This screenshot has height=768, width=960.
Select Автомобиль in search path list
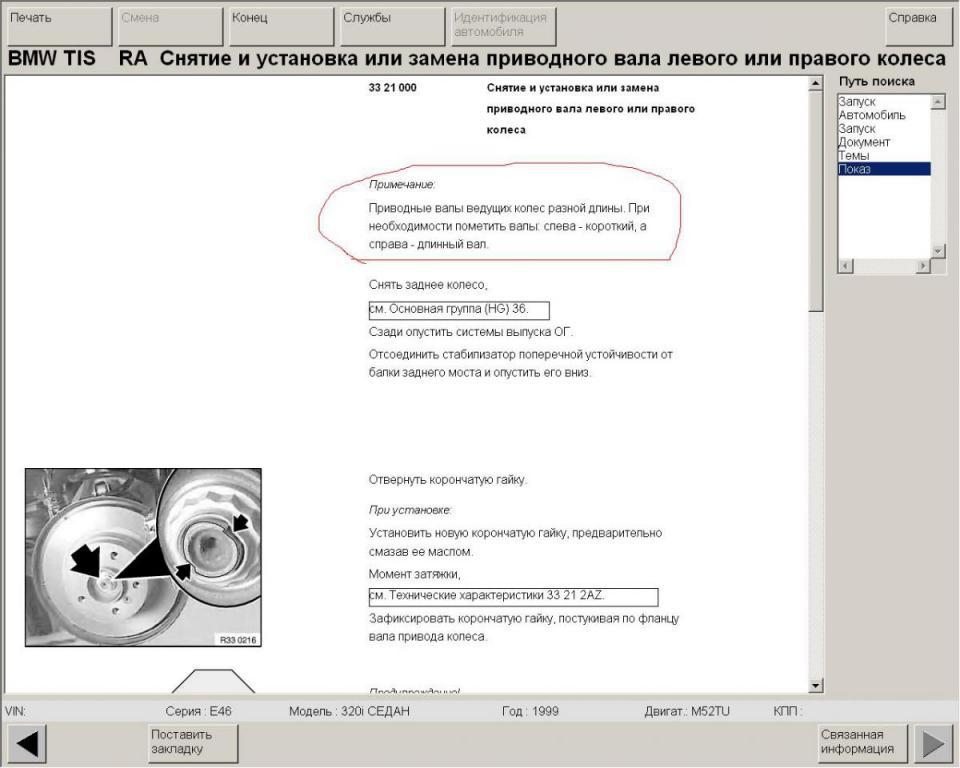tap(872, 115)
